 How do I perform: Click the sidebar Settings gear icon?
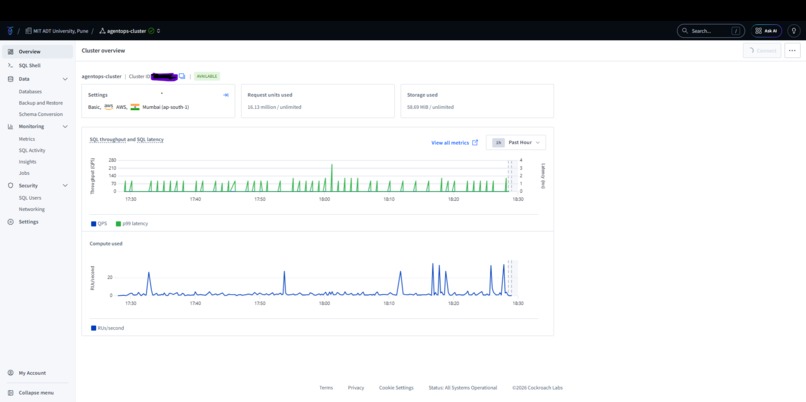[11, 222]
